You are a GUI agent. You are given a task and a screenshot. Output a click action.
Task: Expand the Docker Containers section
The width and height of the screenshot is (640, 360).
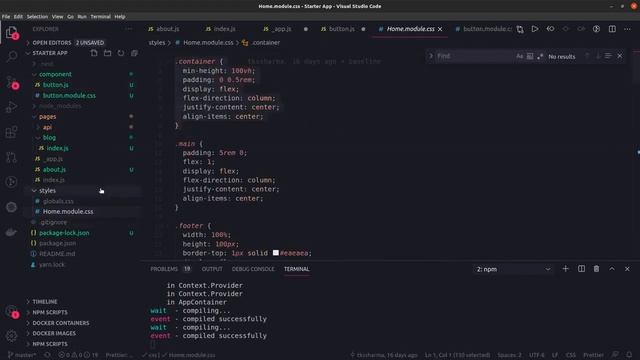pyautogui.click(x=61, y=323)
